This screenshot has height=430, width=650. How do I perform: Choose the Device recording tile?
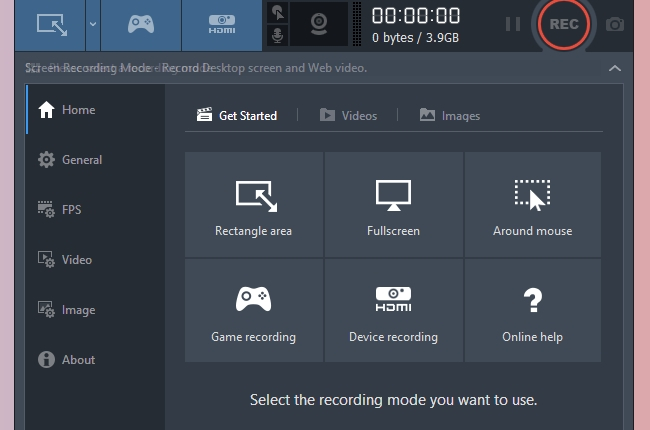click(393, 311)
